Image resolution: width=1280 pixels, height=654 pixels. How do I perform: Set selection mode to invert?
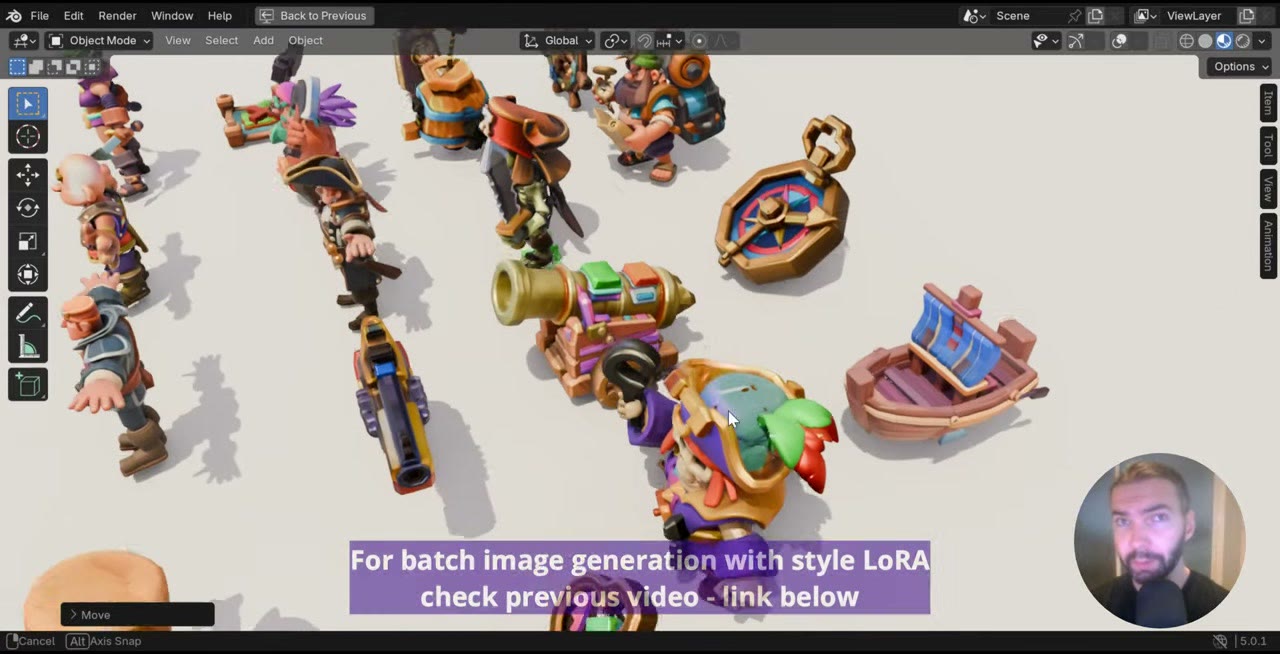coord(73,67)
